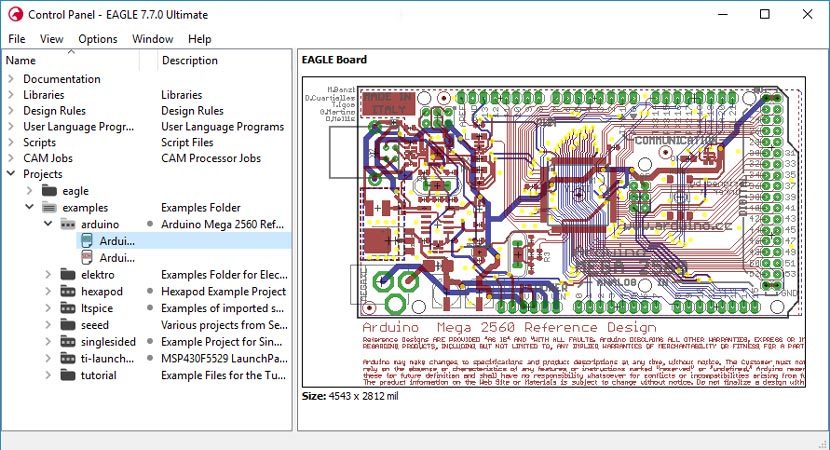Click the hexapod project folder icon
Viewport: 830px width, 450px height.
(x=68, y=291)
